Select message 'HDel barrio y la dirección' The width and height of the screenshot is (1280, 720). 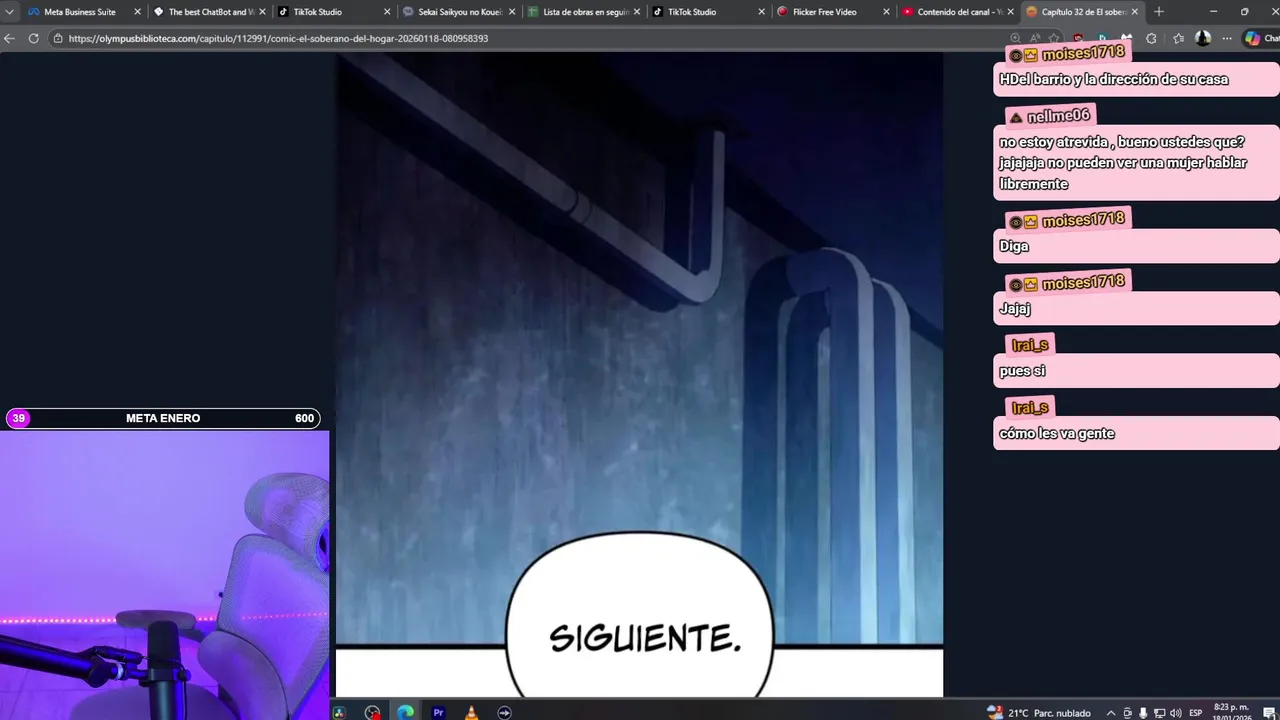pyautogui.click(x=1137, y=79)
